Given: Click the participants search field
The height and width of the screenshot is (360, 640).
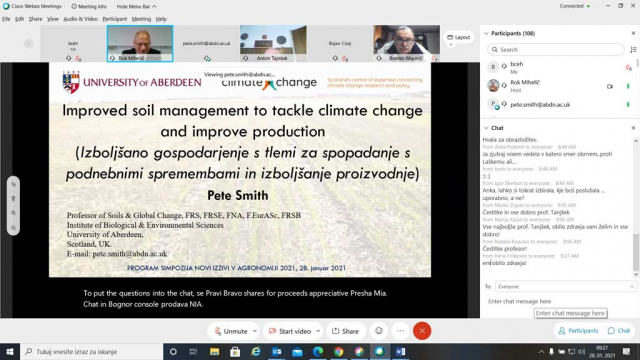Looking at the screenshot, I should pos(556,49).
